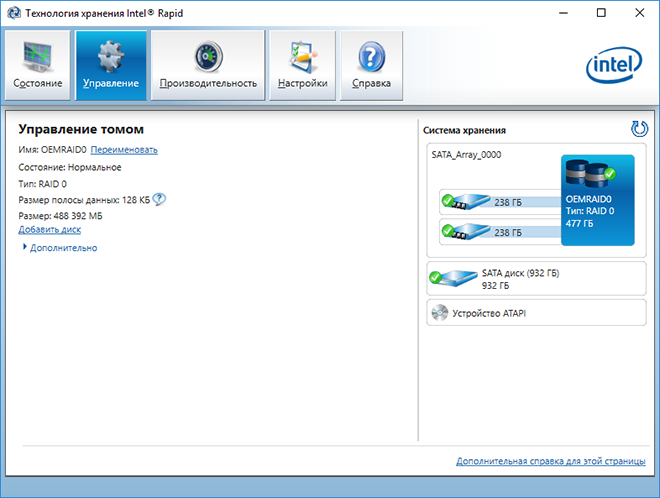Screen dimensions: 660x498
Task: Open the Состояние tab
Action: [37, 65]
